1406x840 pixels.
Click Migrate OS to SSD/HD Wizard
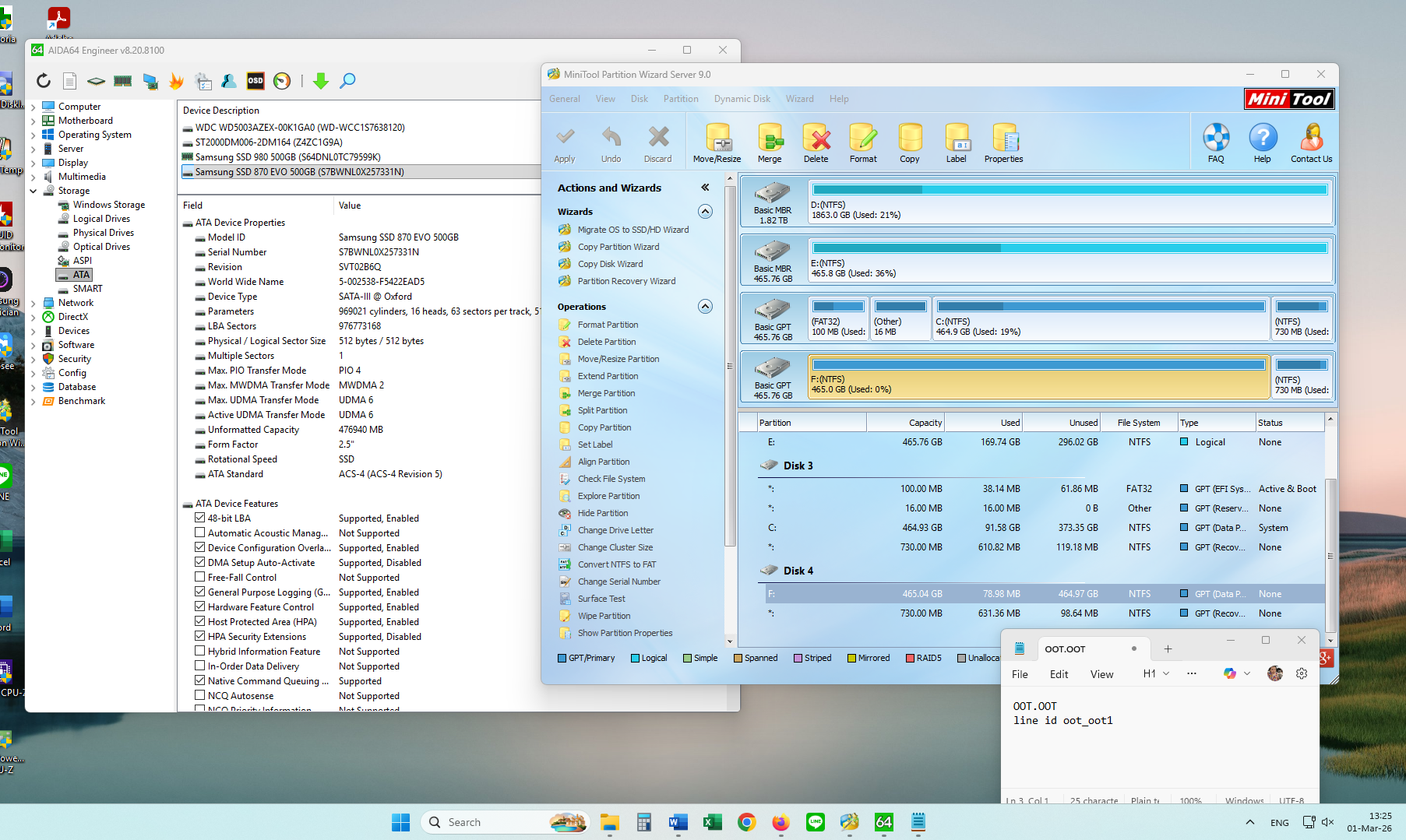(633, 230)
